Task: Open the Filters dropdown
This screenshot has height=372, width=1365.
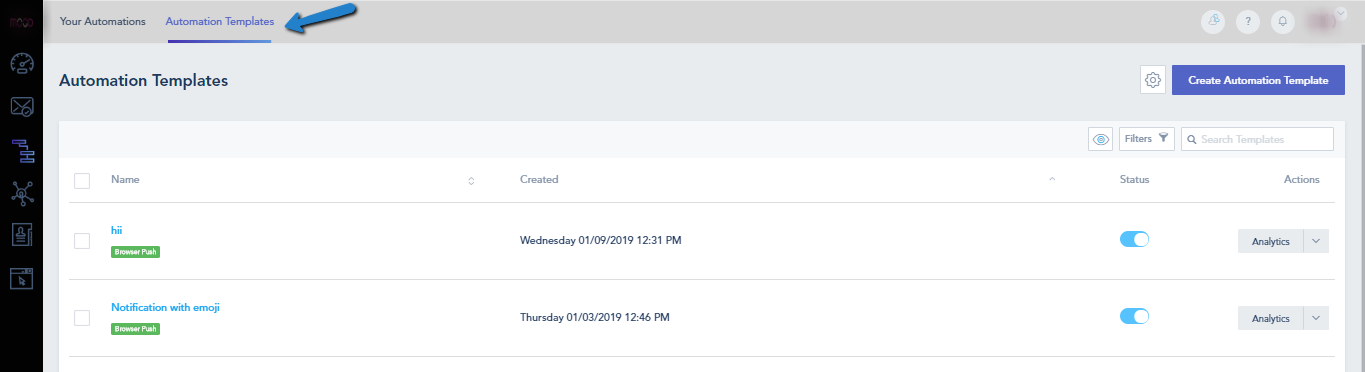Action: pyautogui.click(x=1146, y=139)
